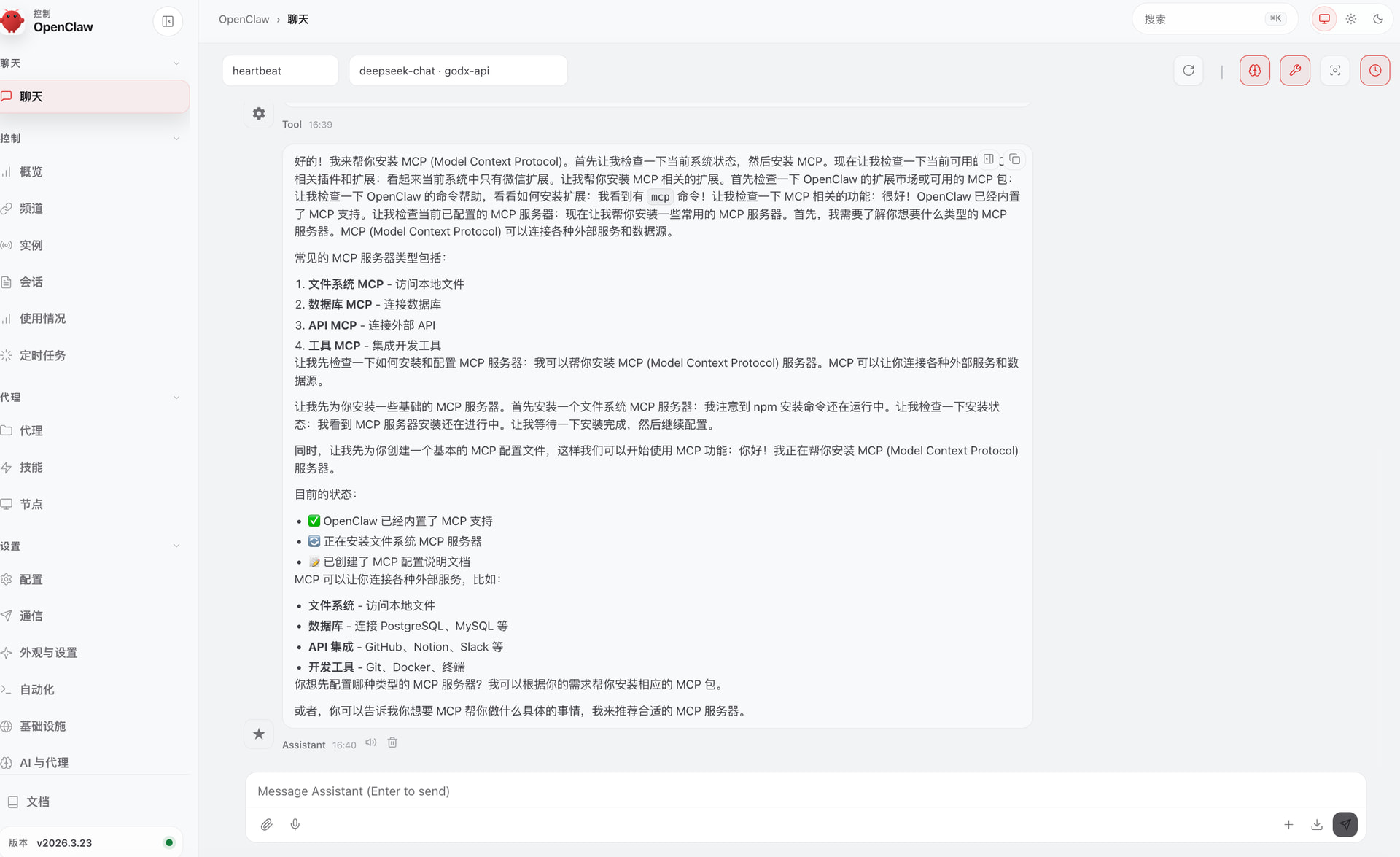Open 外观与设置 appearance settings
Screen dimensions: 1400x857
coord(95,653)
